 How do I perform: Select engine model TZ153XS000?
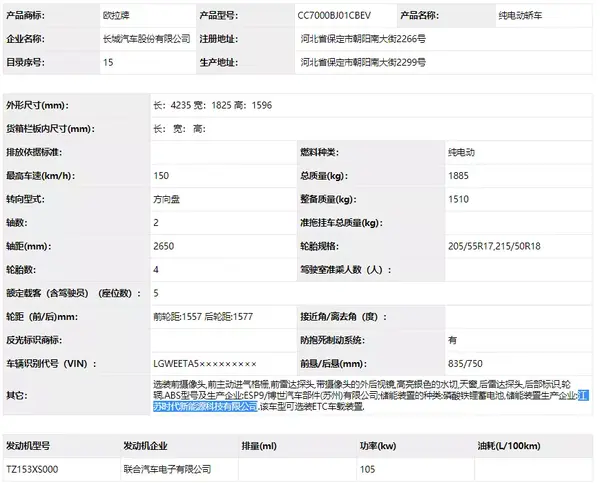click(32, 469)
